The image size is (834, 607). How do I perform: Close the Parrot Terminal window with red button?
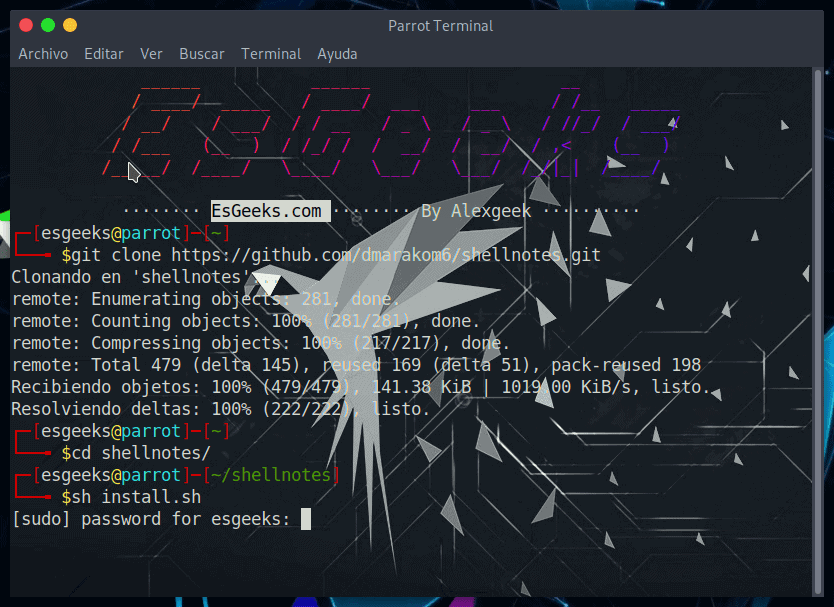(x=26, y=25)
